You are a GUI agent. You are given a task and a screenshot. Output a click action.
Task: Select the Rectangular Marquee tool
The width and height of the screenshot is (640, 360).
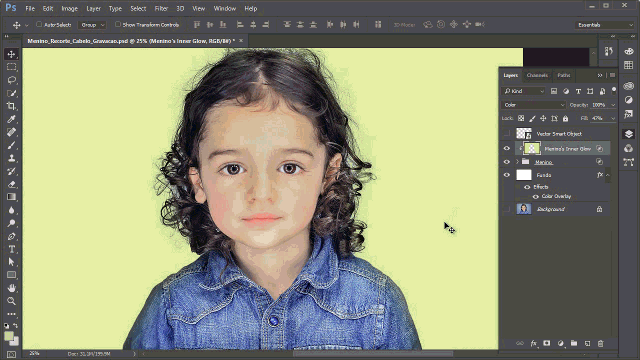click(11, 67)
